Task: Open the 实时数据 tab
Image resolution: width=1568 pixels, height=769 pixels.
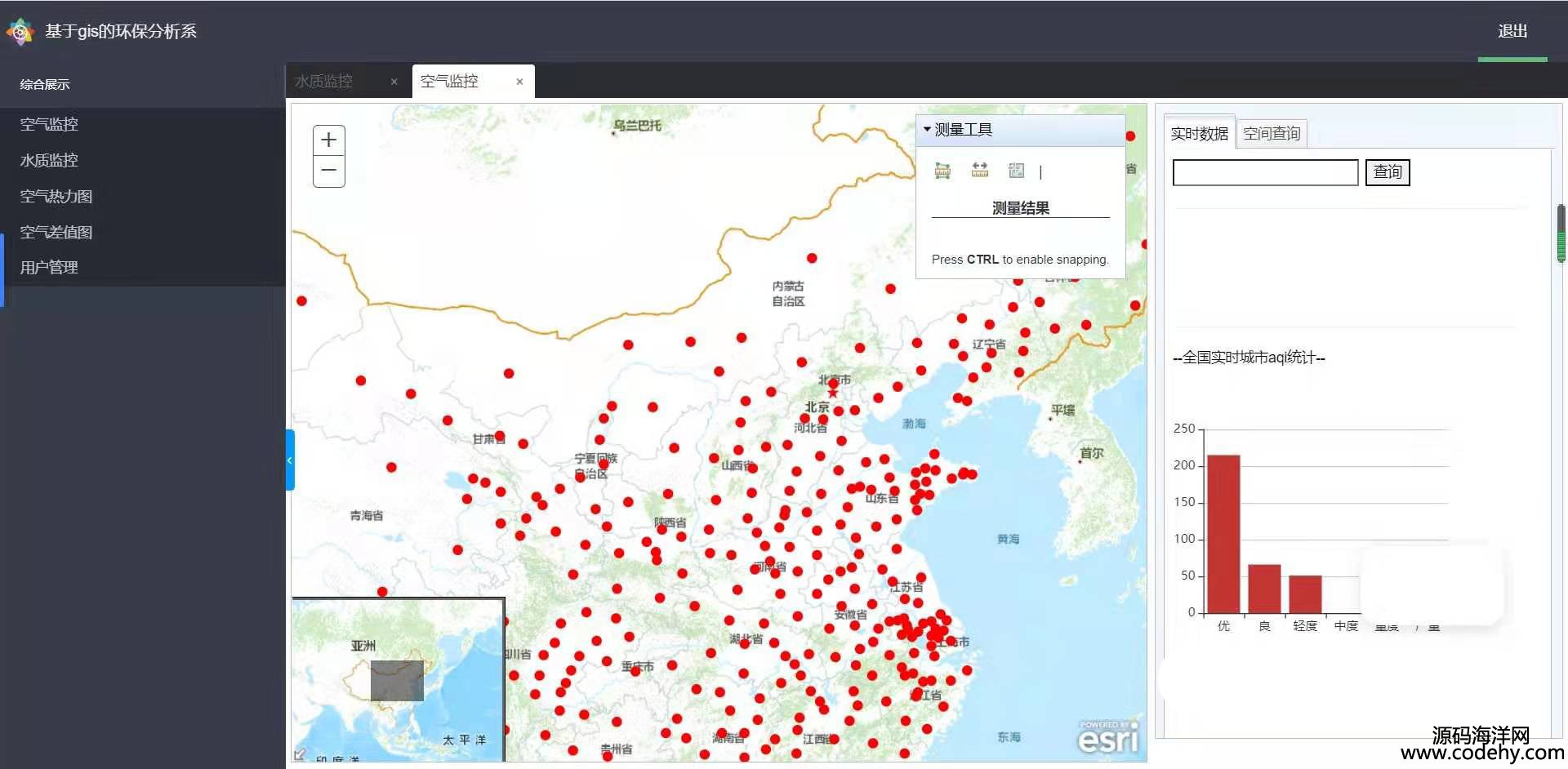Action: [x=1199, y=133]
